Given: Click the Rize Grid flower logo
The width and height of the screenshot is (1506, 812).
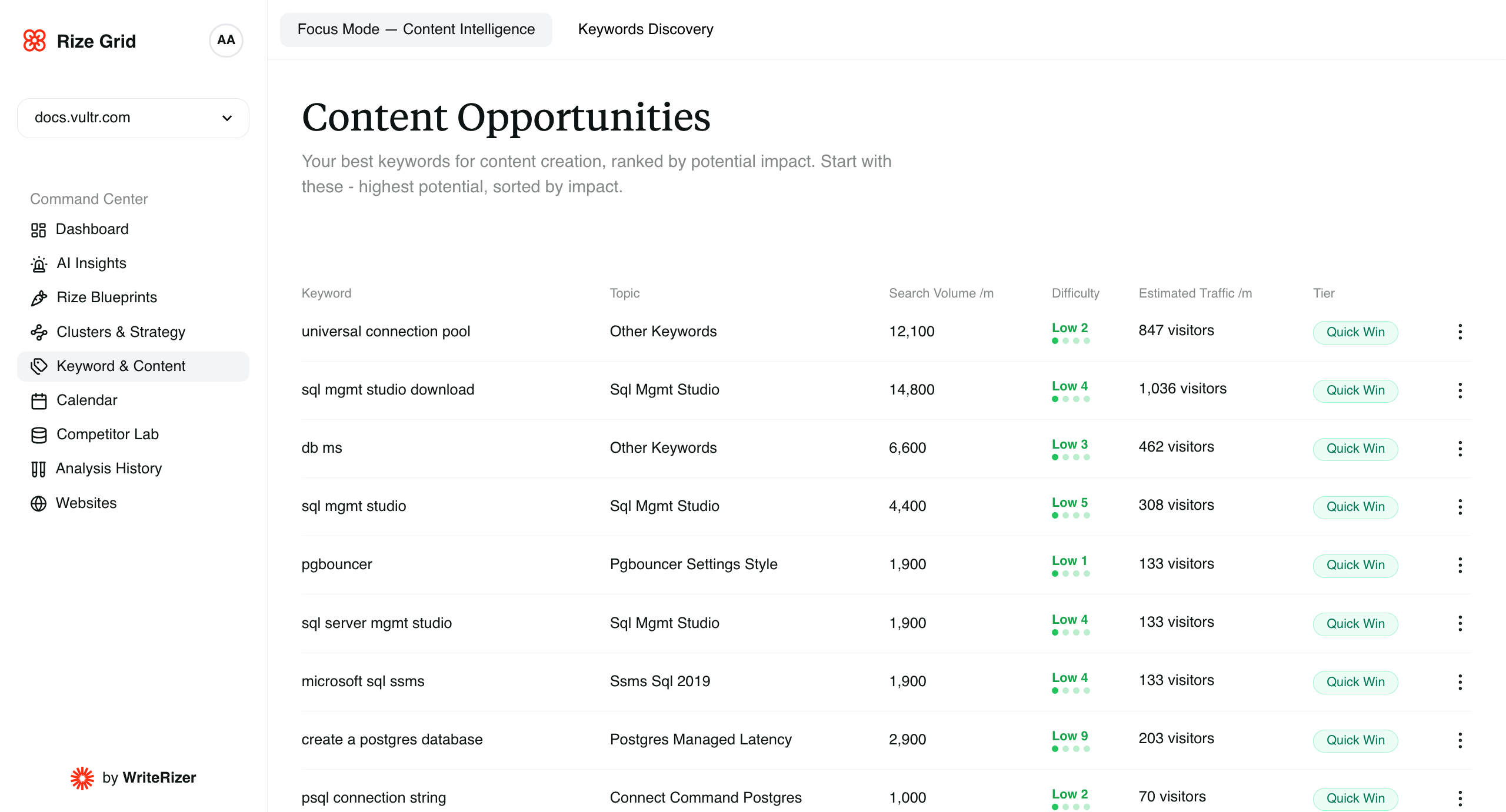Looking at the screenshot, I should [35, 41].
